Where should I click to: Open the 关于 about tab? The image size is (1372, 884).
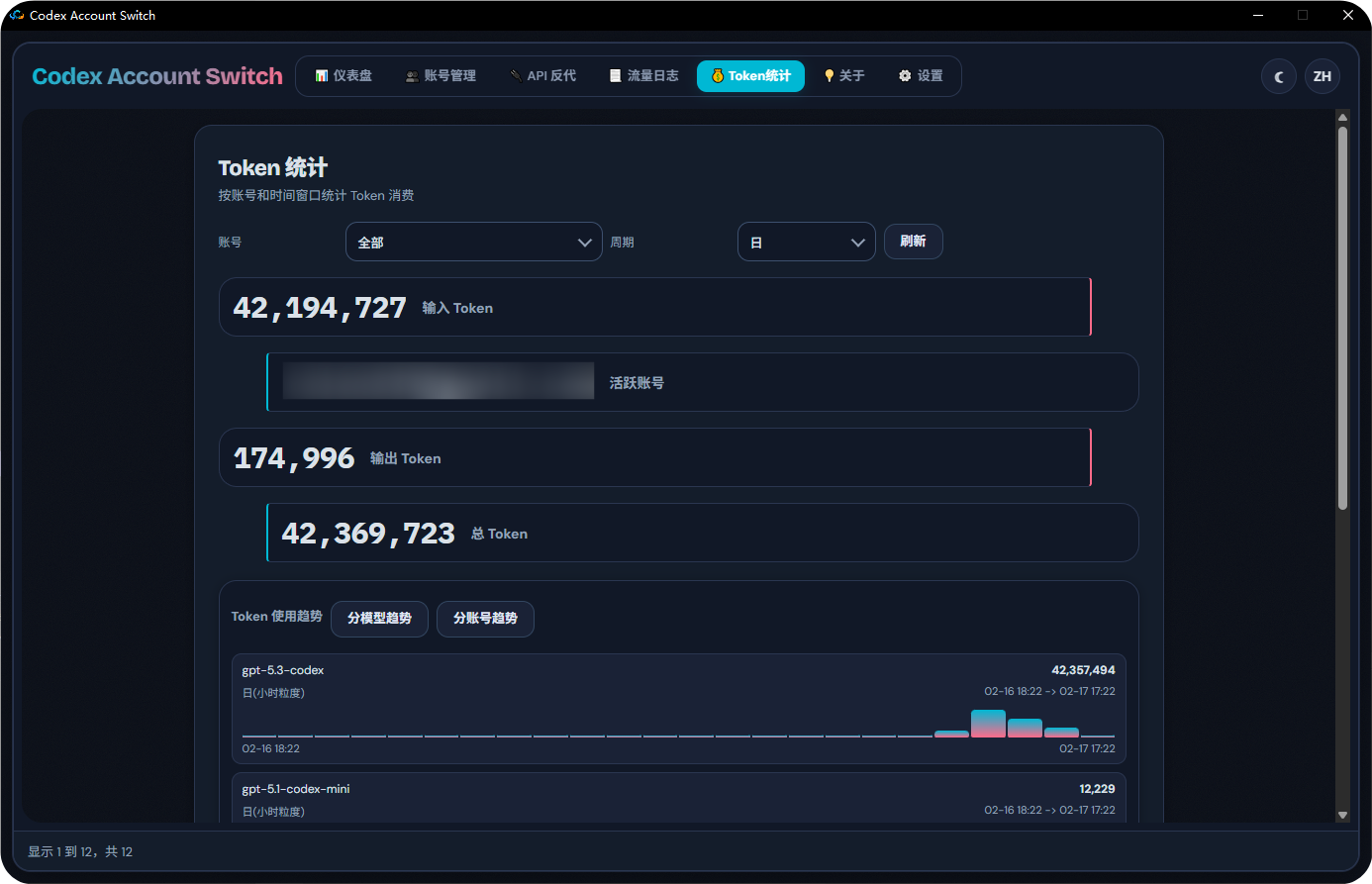click(x=844, y=76)
